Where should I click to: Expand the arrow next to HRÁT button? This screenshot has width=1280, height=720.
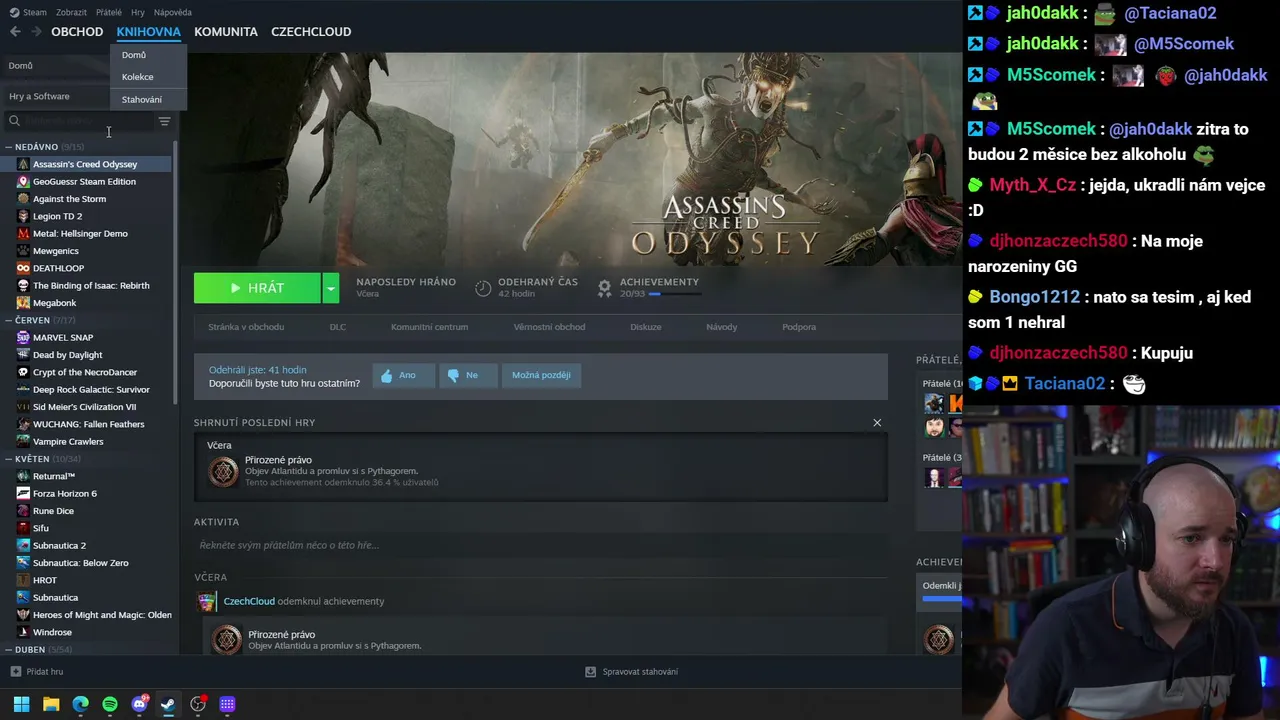tap(330, 288)
